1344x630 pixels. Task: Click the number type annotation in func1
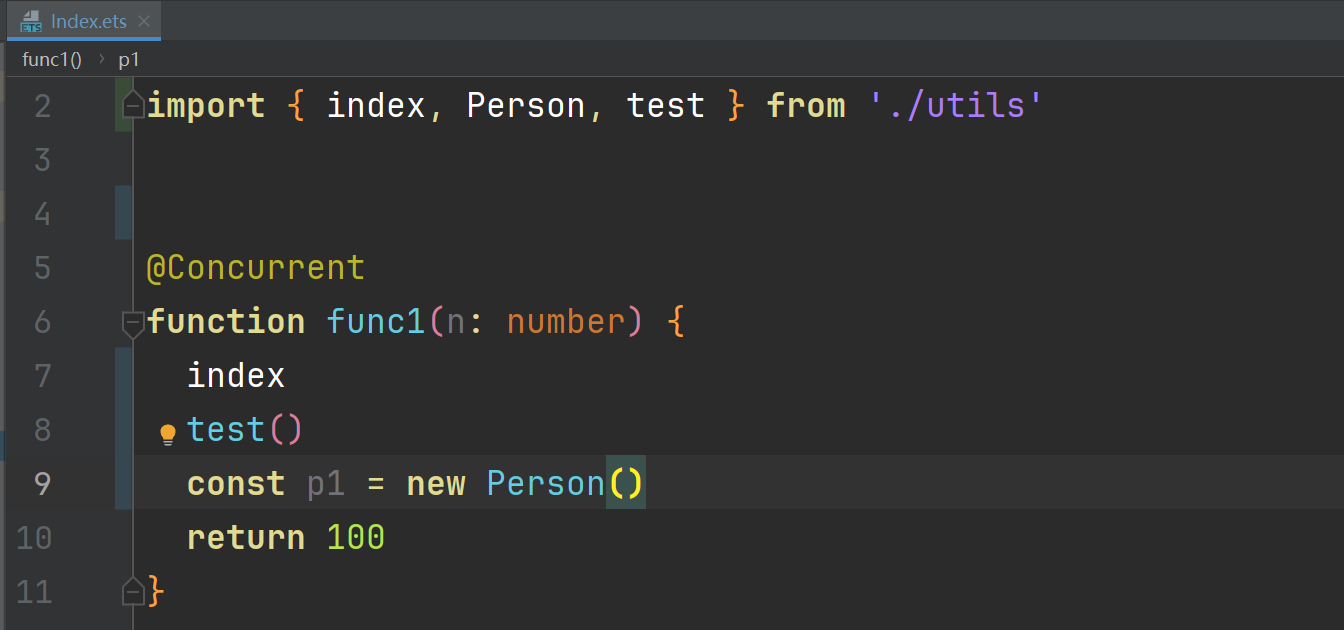pos(565,322)
